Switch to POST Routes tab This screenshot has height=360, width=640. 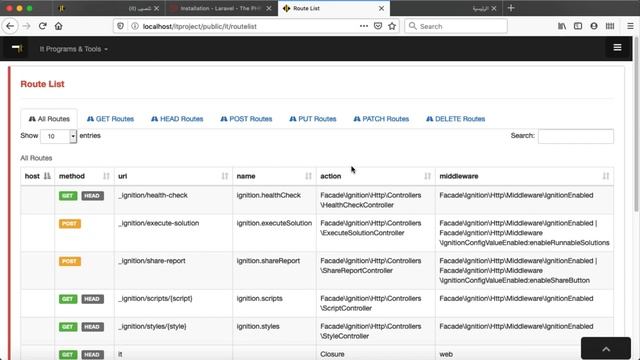click(x=246, y=119)
